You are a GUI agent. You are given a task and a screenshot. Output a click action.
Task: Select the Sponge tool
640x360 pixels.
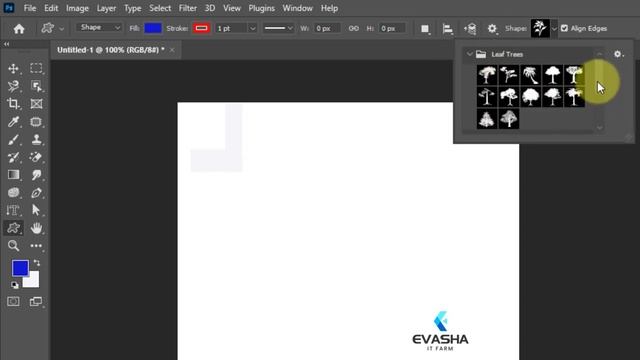tap(13, 193)
